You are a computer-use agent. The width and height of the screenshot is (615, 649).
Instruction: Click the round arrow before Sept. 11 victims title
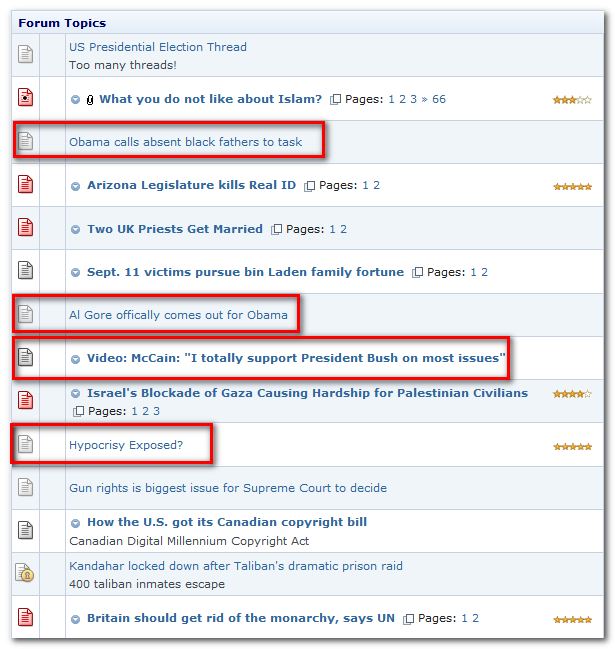75,272
